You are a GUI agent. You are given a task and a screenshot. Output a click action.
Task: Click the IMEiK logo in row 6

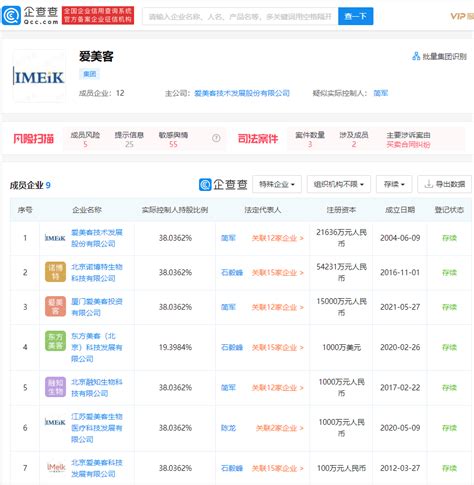tap(55, 422)
